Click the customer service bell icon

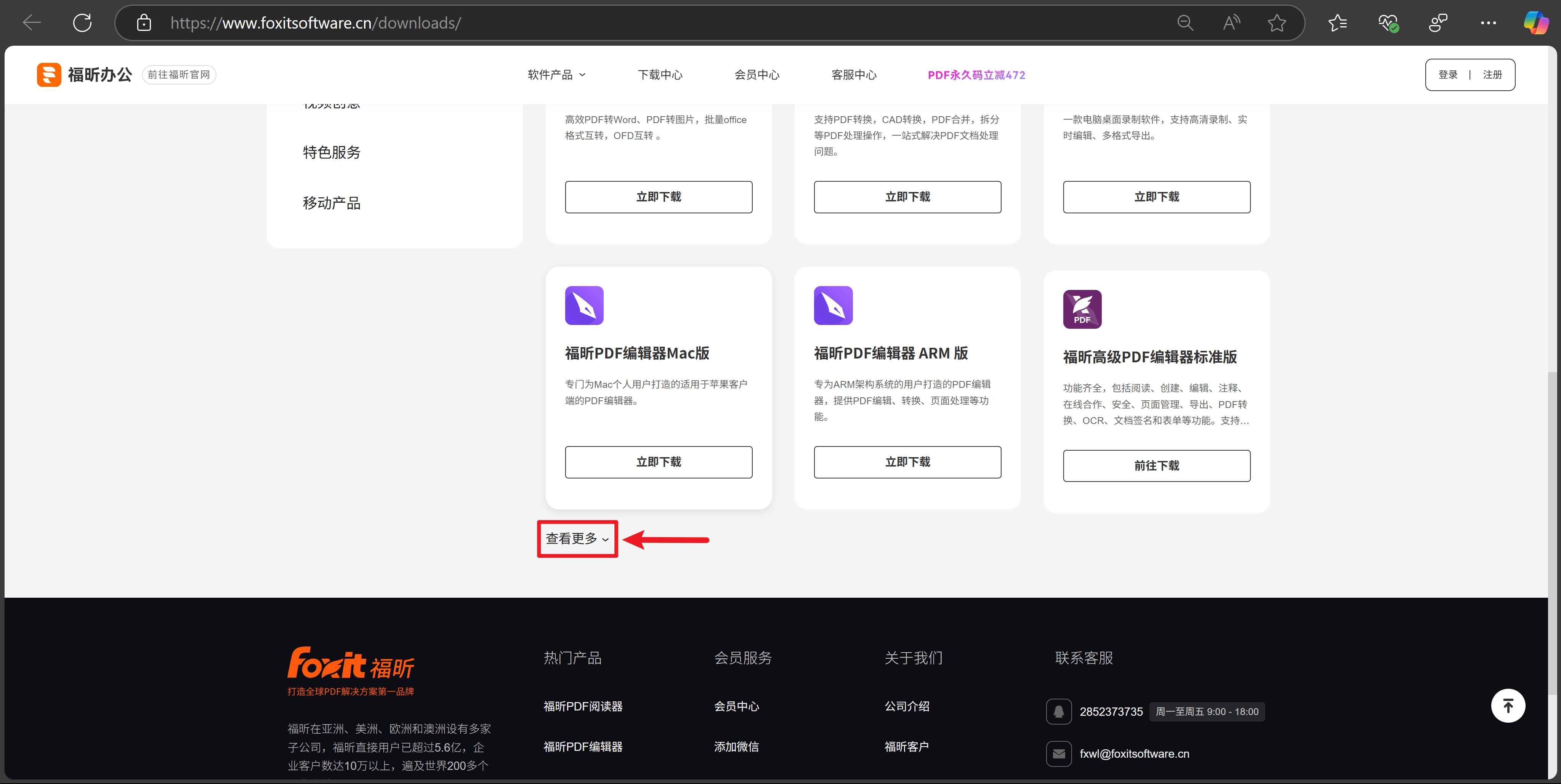click(x=1059, y=711)
